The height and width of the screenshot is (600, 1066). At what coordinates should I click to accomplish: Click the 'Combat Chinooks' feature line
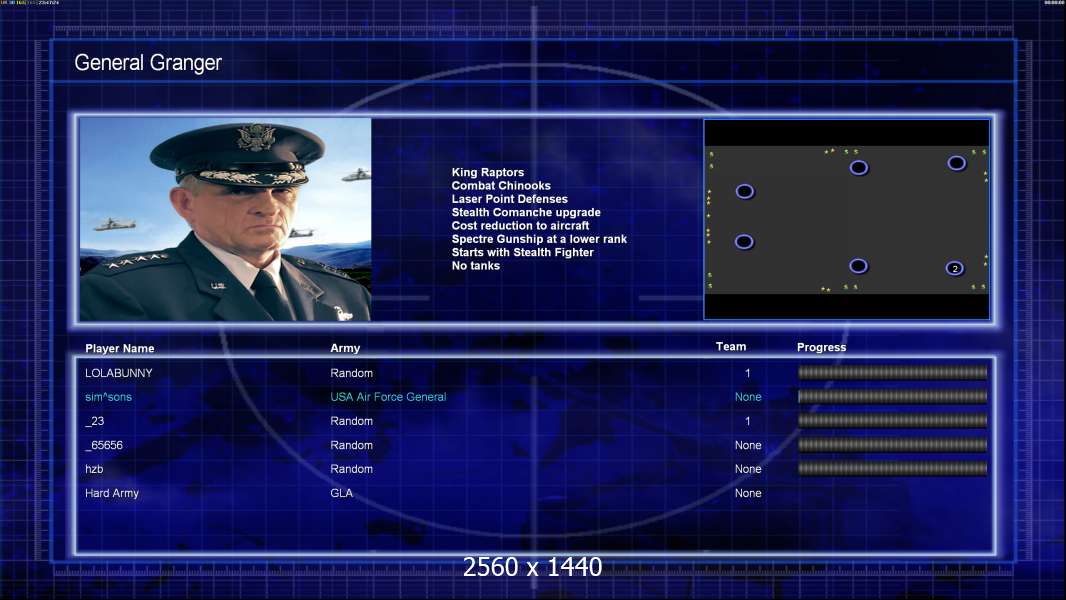(501, 186)
